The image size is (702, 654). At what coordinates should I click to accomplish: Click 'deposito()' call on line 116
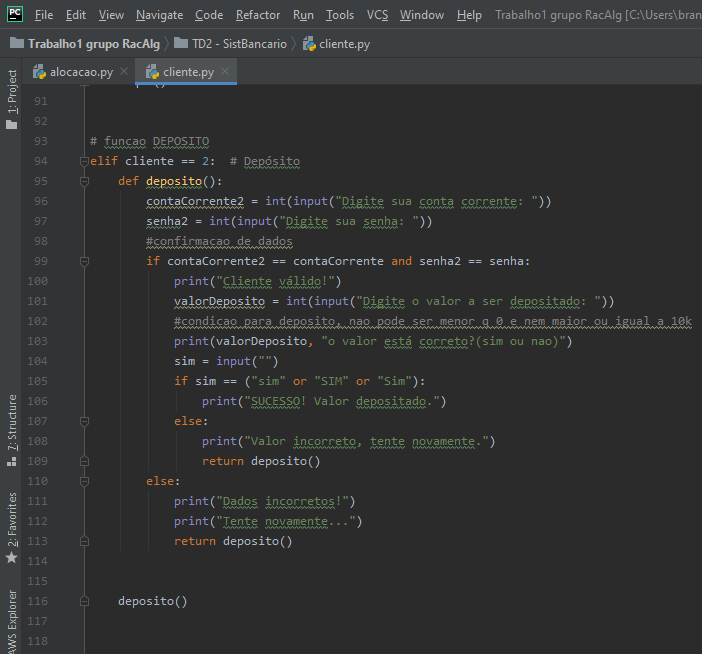tap(153, 601)
